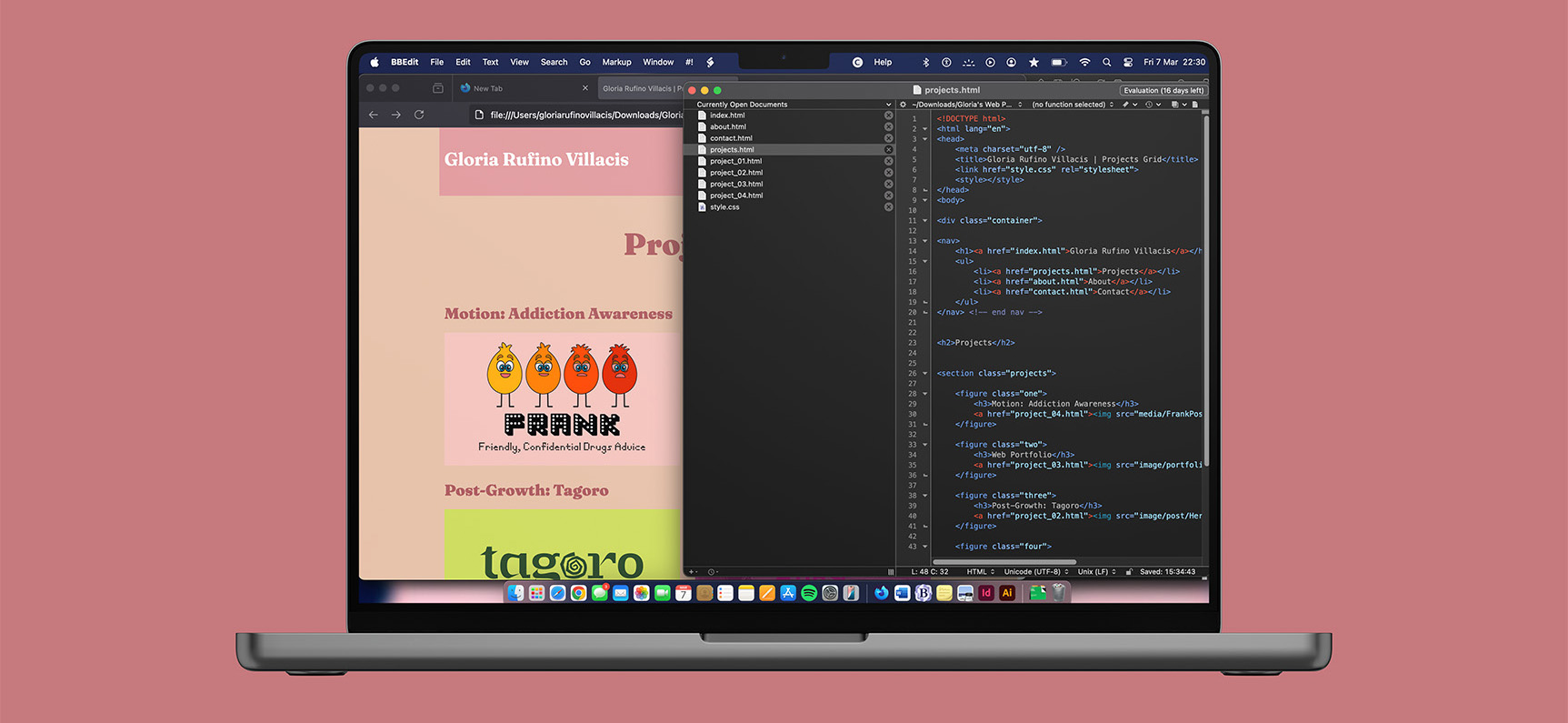The width and height of the screenshot is (1568, 723).
Task: Open the function selection popup
Action: click(x=1073, y=105)
